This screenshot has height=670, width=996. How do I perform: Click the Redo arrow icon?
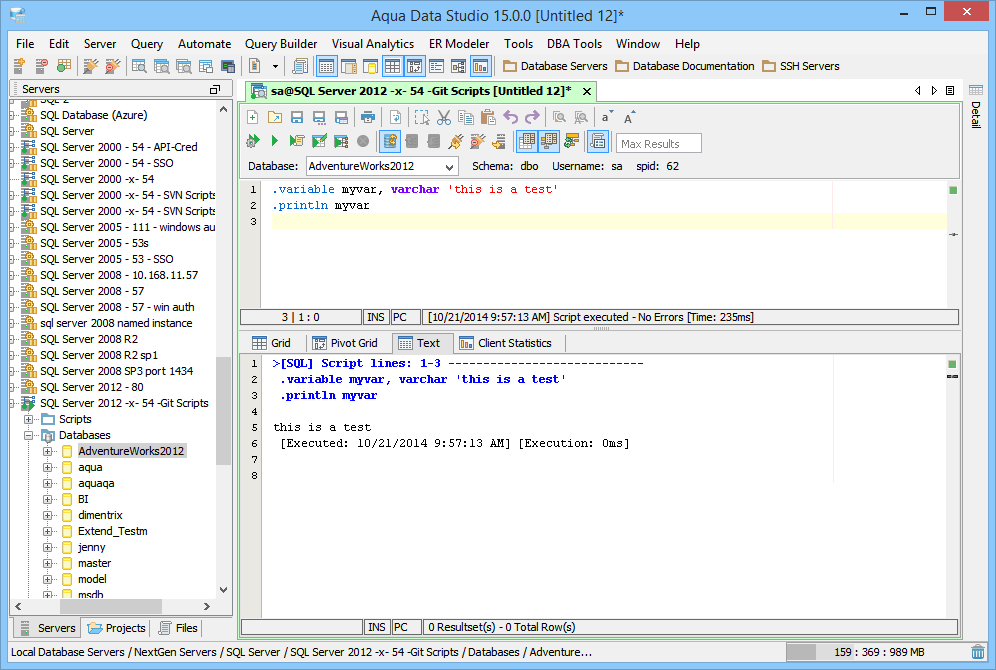pyautogui.click(x=532, y=117)
